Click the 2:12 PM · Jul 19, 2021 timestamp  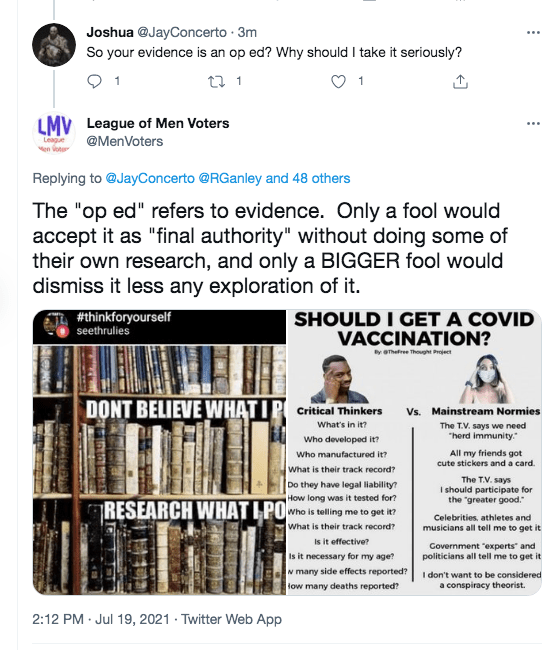[101, 619]
